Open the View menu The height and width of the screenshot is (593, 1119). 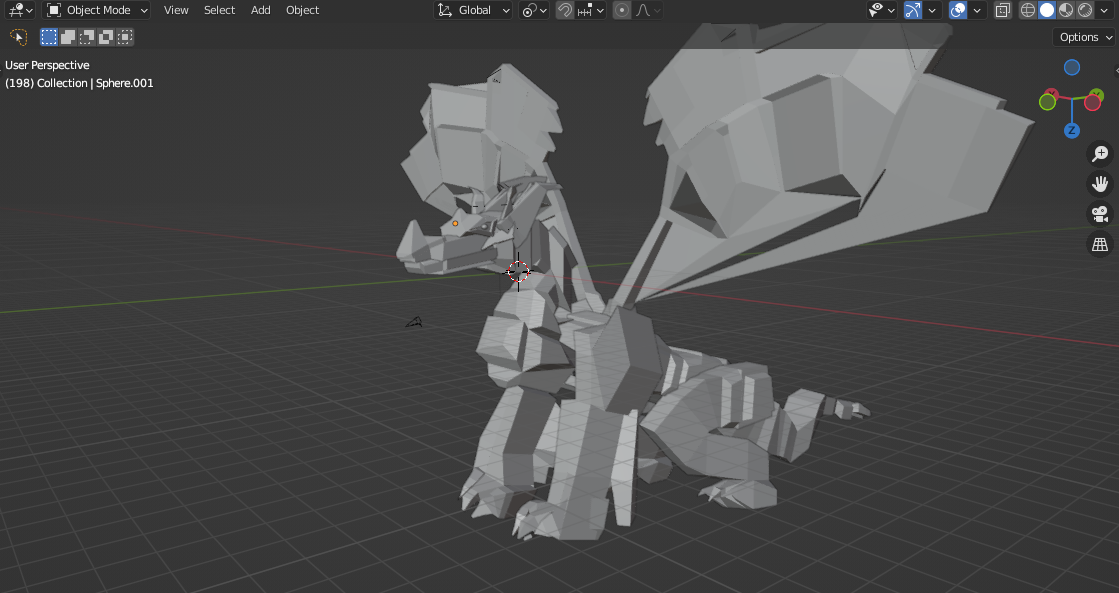pos(176,10)
